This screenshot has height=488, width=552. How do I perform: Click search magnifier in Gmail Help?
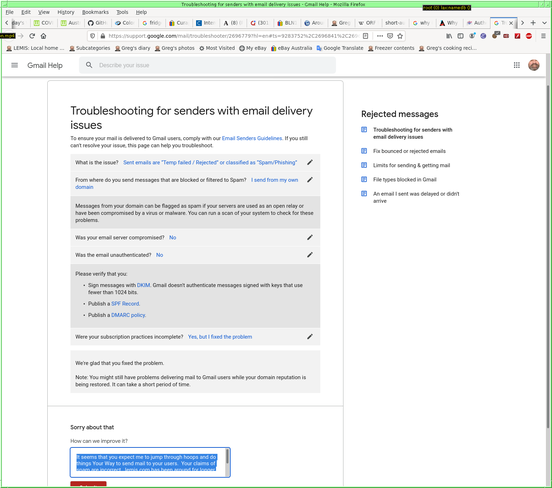89,65
